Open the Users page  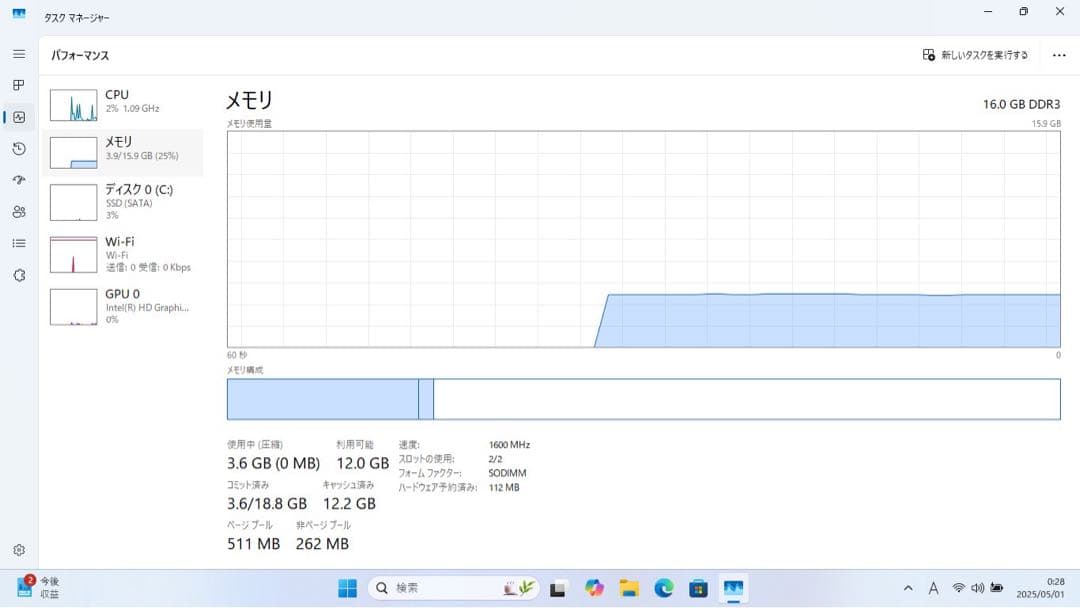pyautogui.click(x=18, y=213)
